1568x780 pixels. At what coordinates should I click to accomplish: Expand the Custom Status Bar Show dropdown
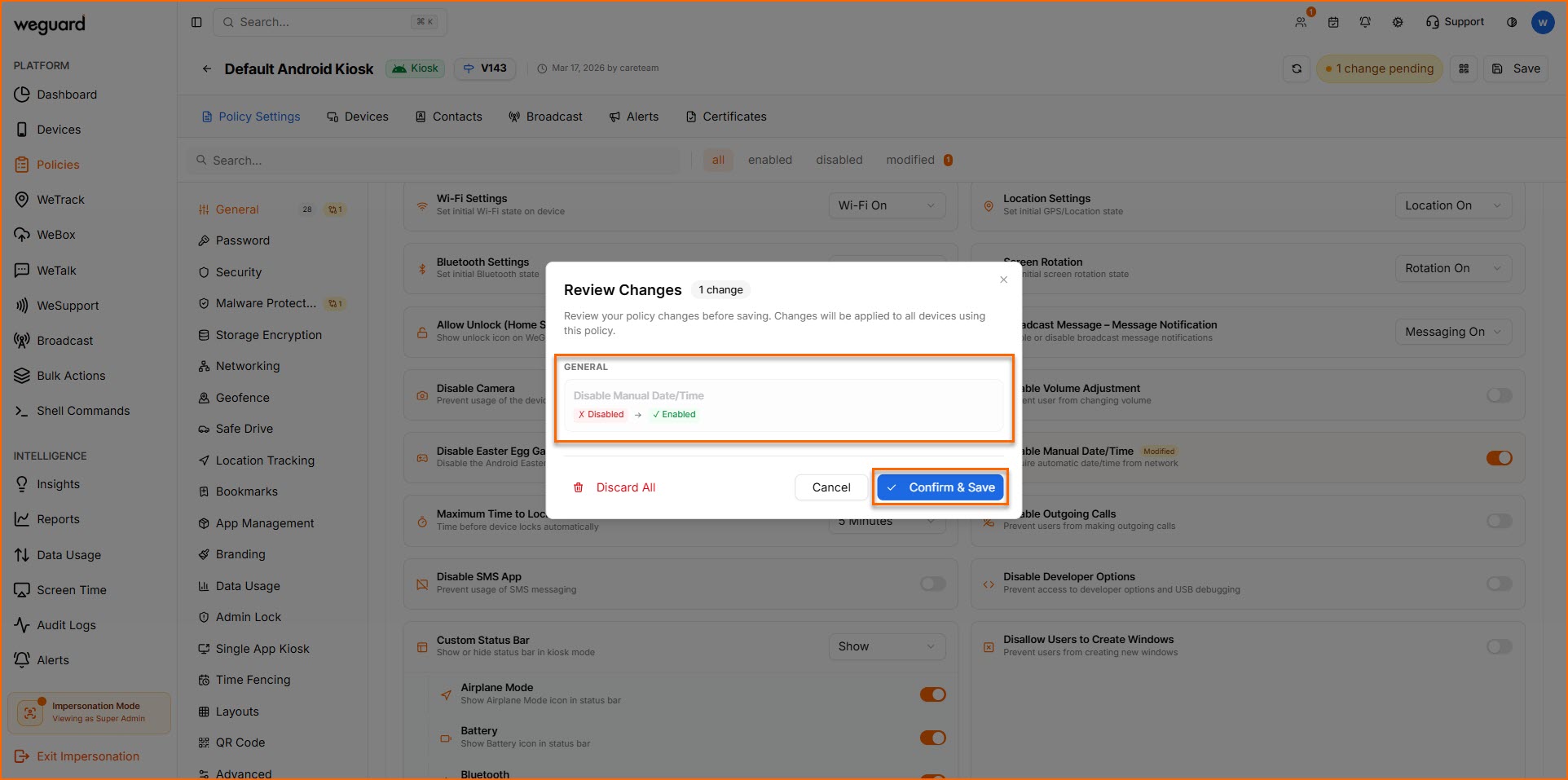pos(886,646)
